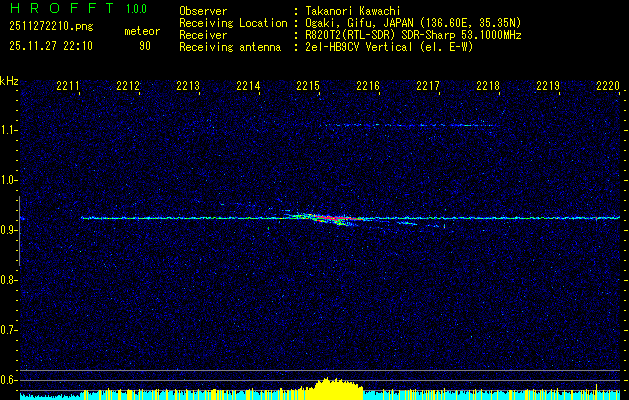Screen dimensions: 629x400
Task: Click the 1.0 kHz frequency label
Action: 9,180
